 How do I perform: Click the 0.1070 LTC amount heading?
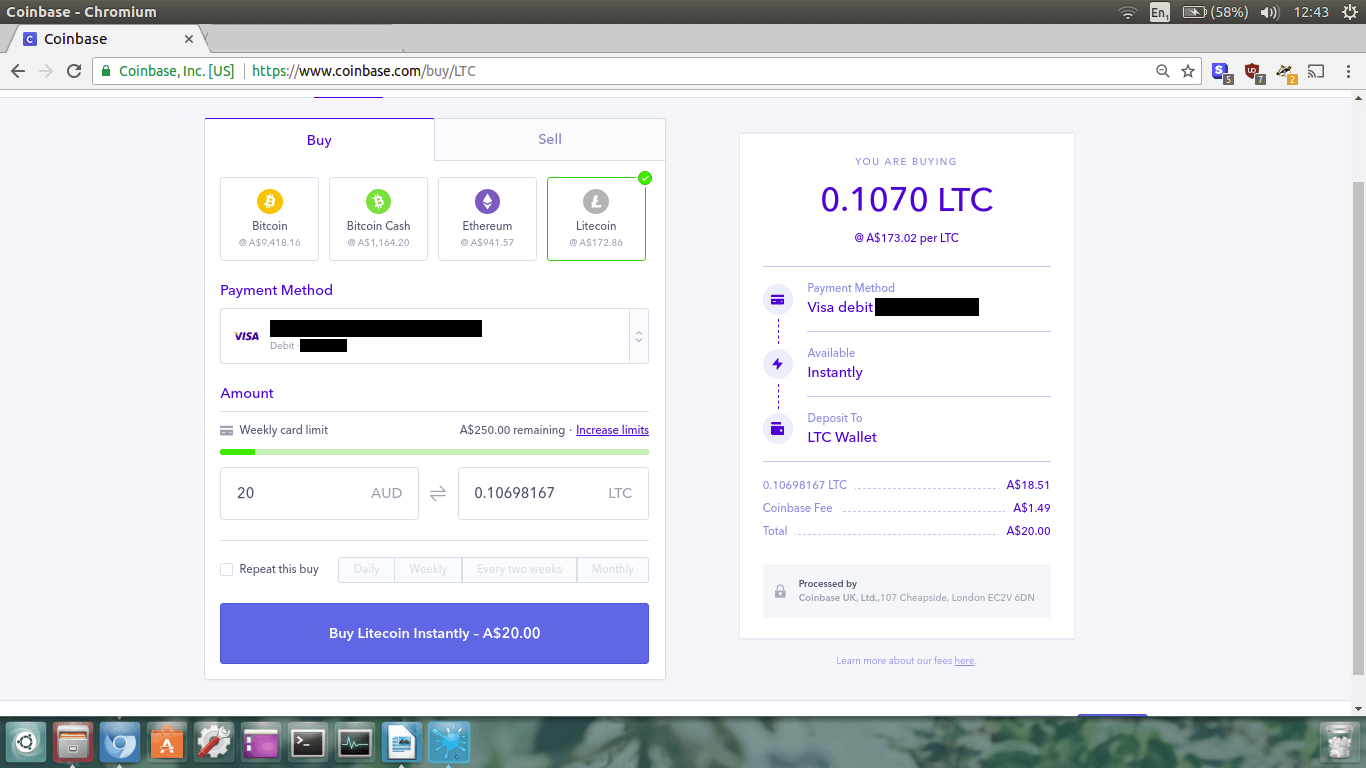click(907, 199)
